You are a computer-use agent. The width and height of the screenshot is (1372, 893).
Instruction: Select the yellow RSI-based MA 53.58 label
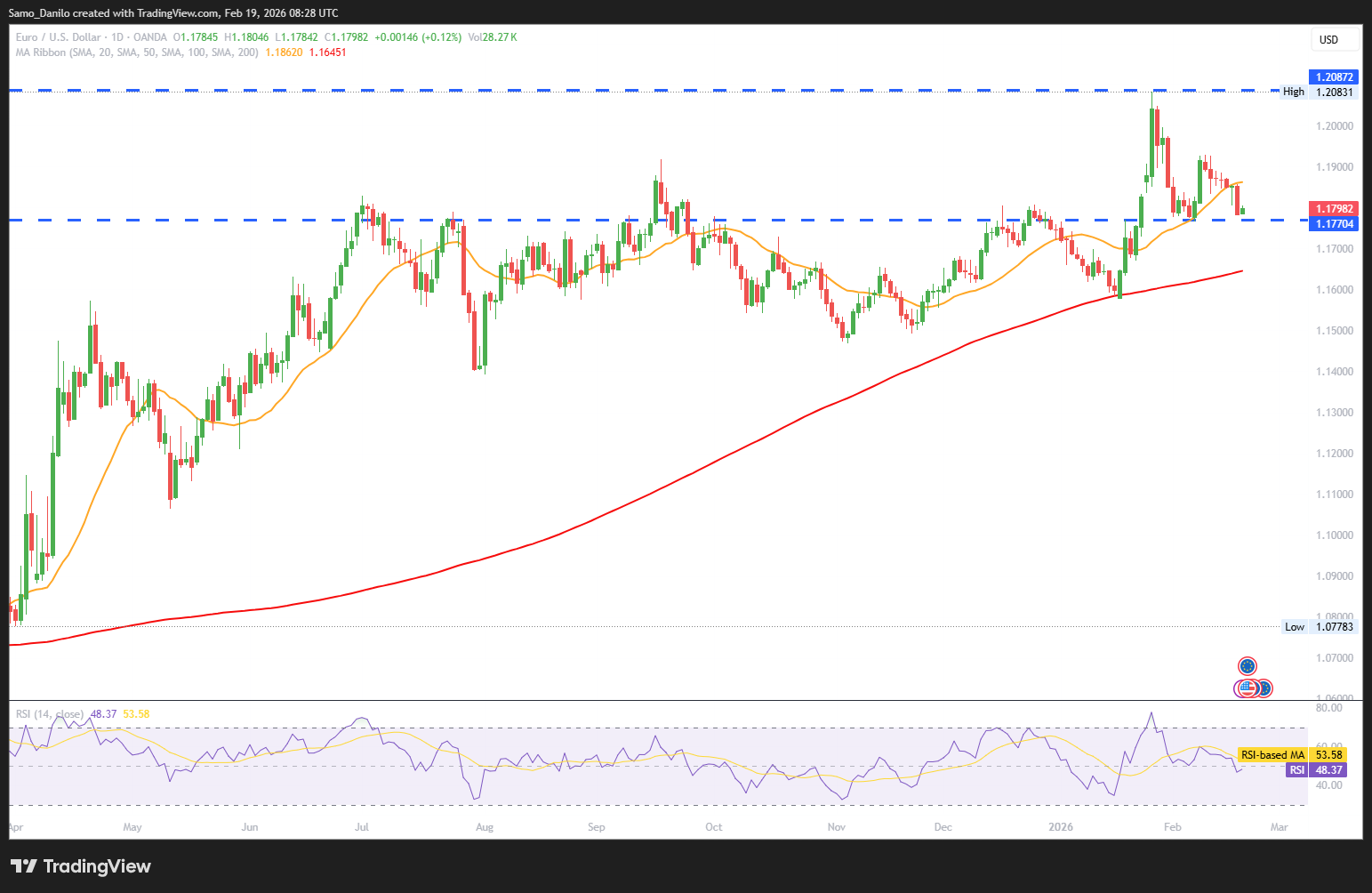(1292, 755)
